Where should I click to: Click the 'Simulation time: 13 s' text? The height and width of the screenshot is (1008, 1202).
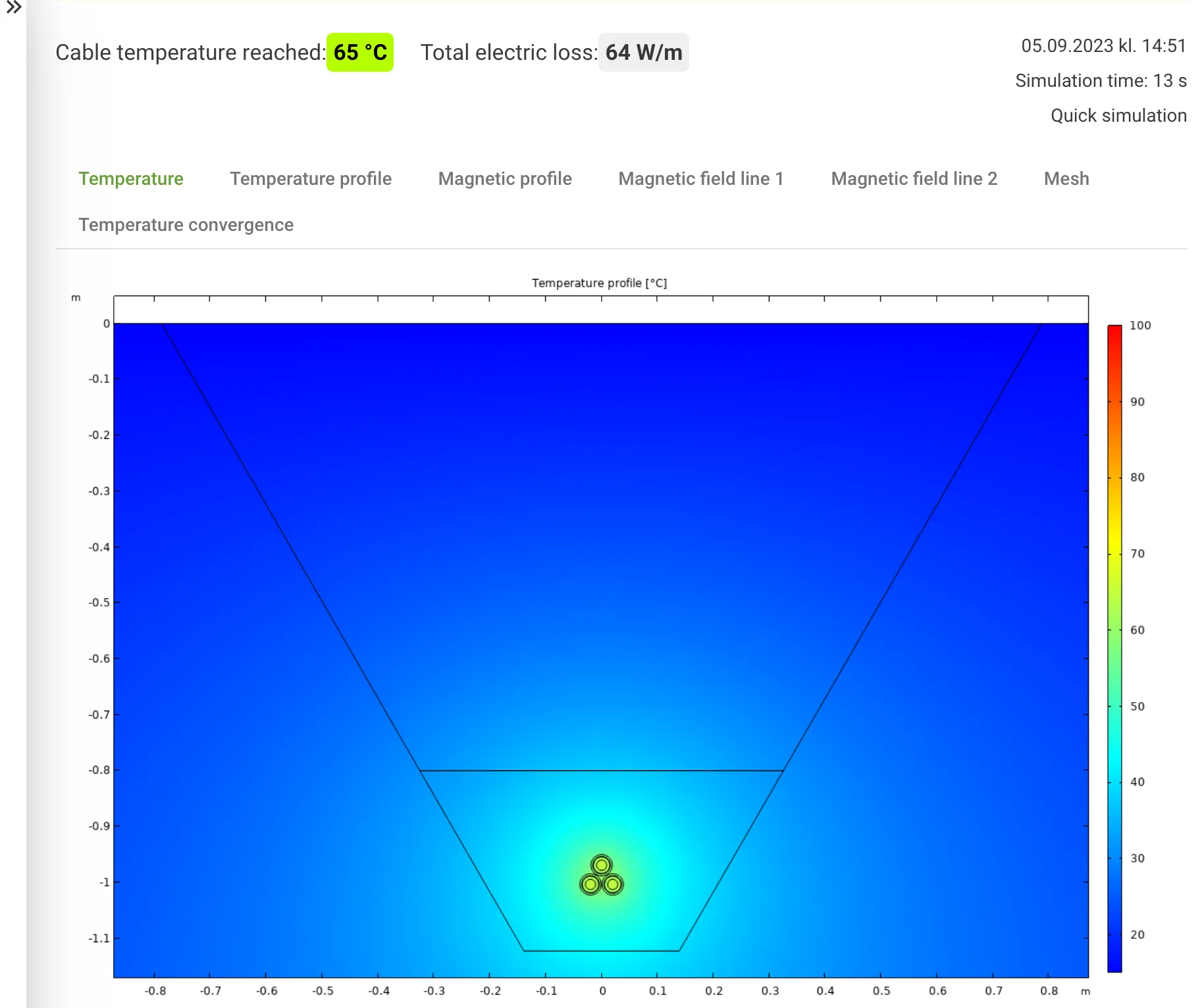pos(1101,81)
